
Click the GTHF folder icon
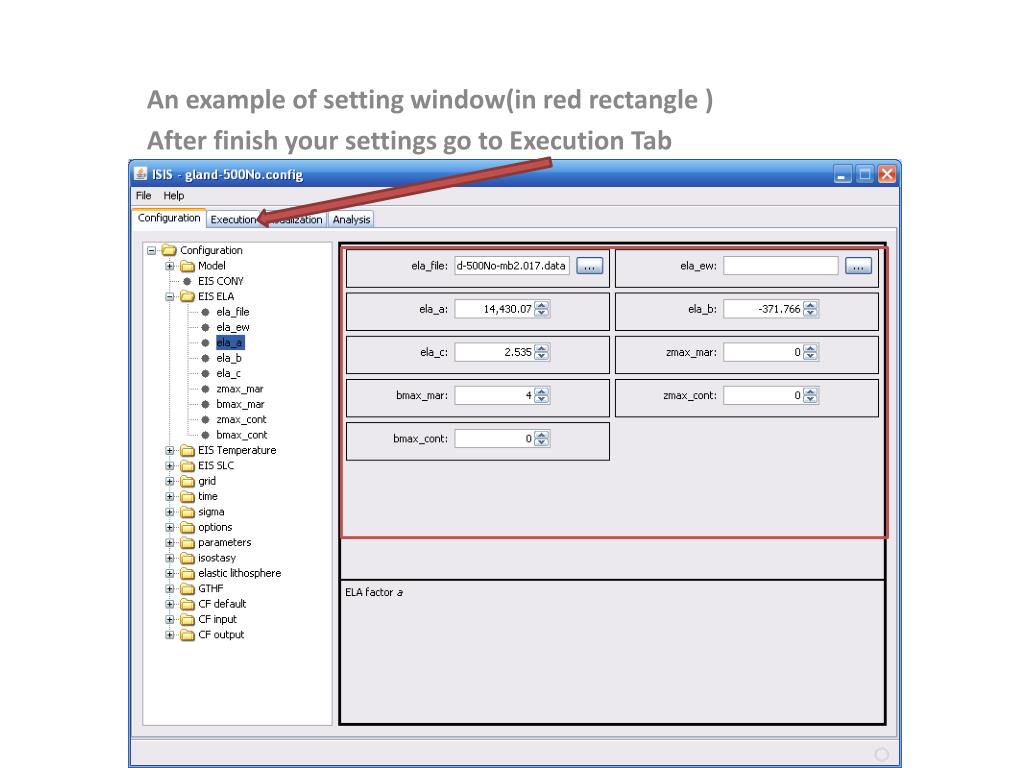coord(187,588)
